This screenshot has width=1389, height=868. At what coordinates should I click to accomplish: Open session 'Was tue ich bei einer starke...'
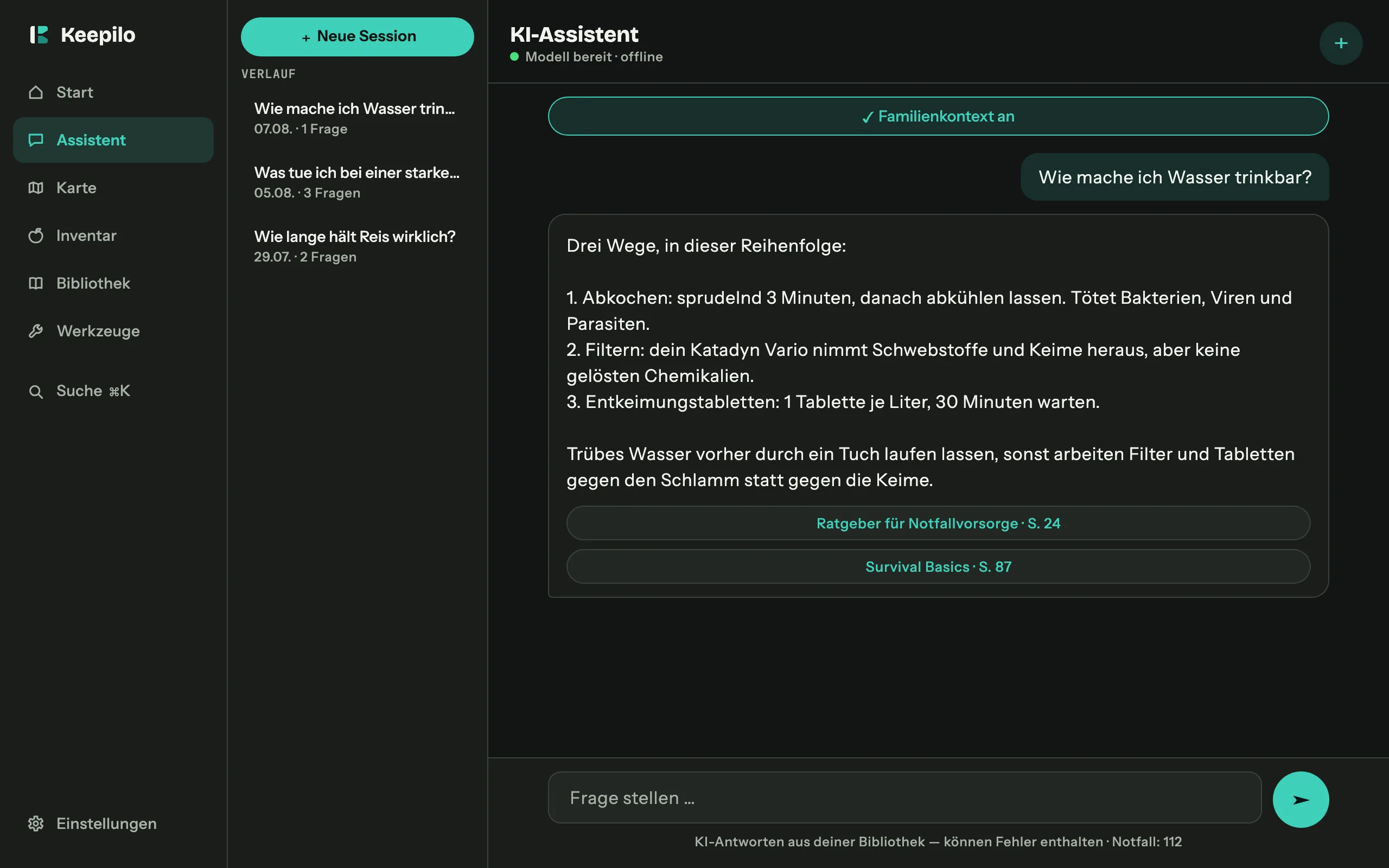[x=357, y=182]
